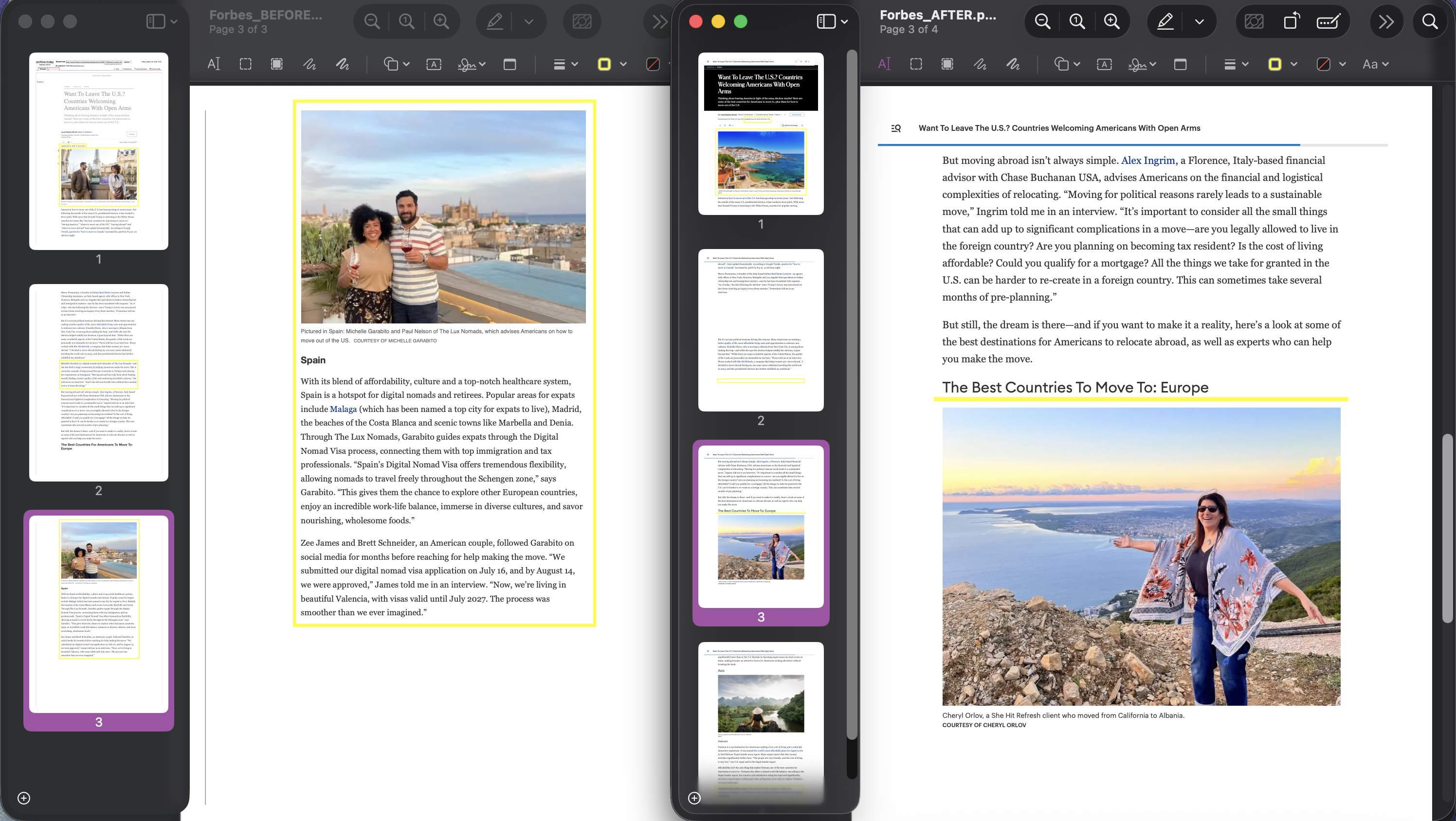Open sidebar view menu in Forbes_BEFORE
The width and height of the screenshot is (1456, 821).
click(x=162, y=21)
